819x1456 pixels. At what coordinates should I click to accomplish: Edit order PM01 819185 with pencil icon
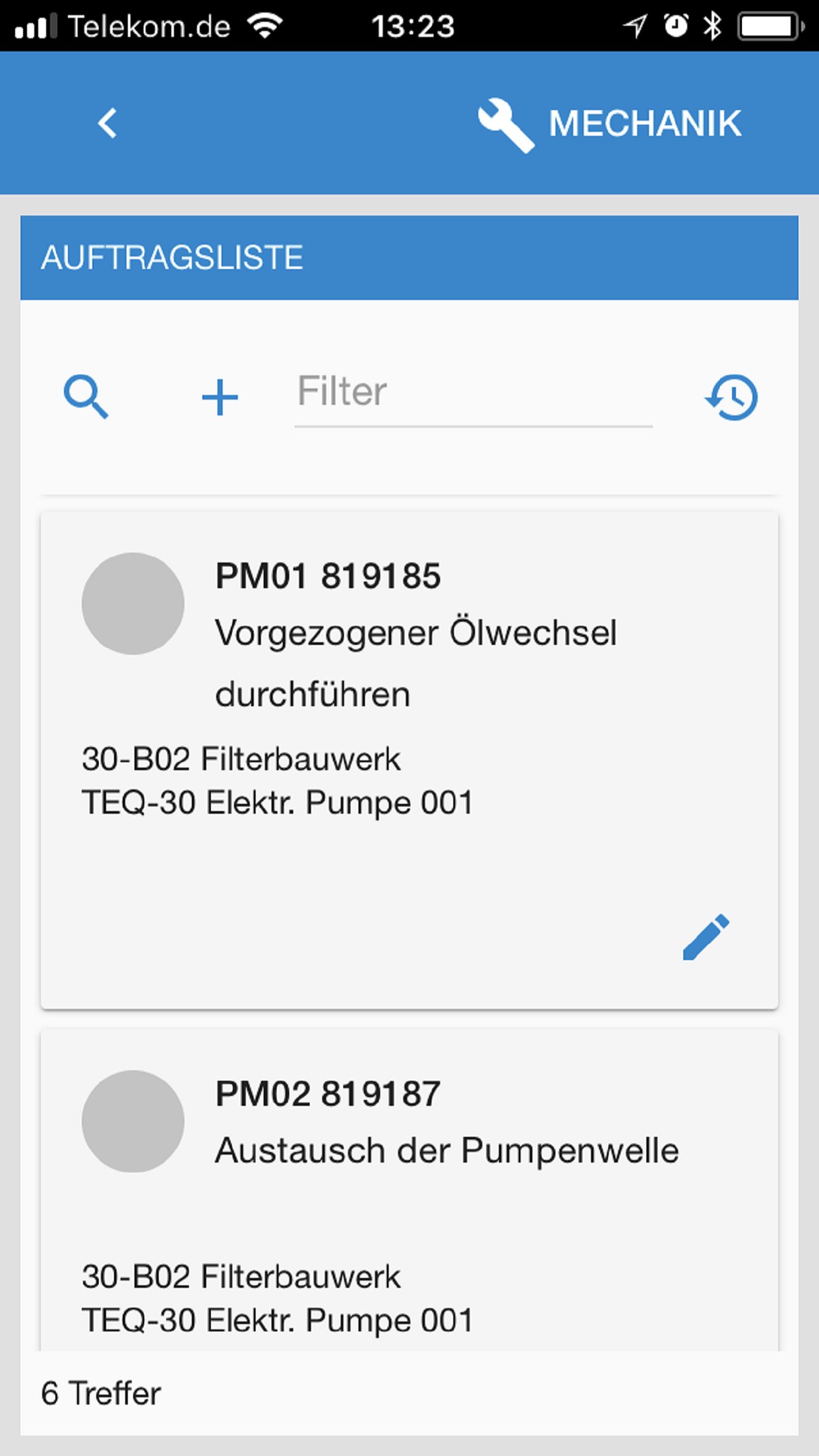706,937
